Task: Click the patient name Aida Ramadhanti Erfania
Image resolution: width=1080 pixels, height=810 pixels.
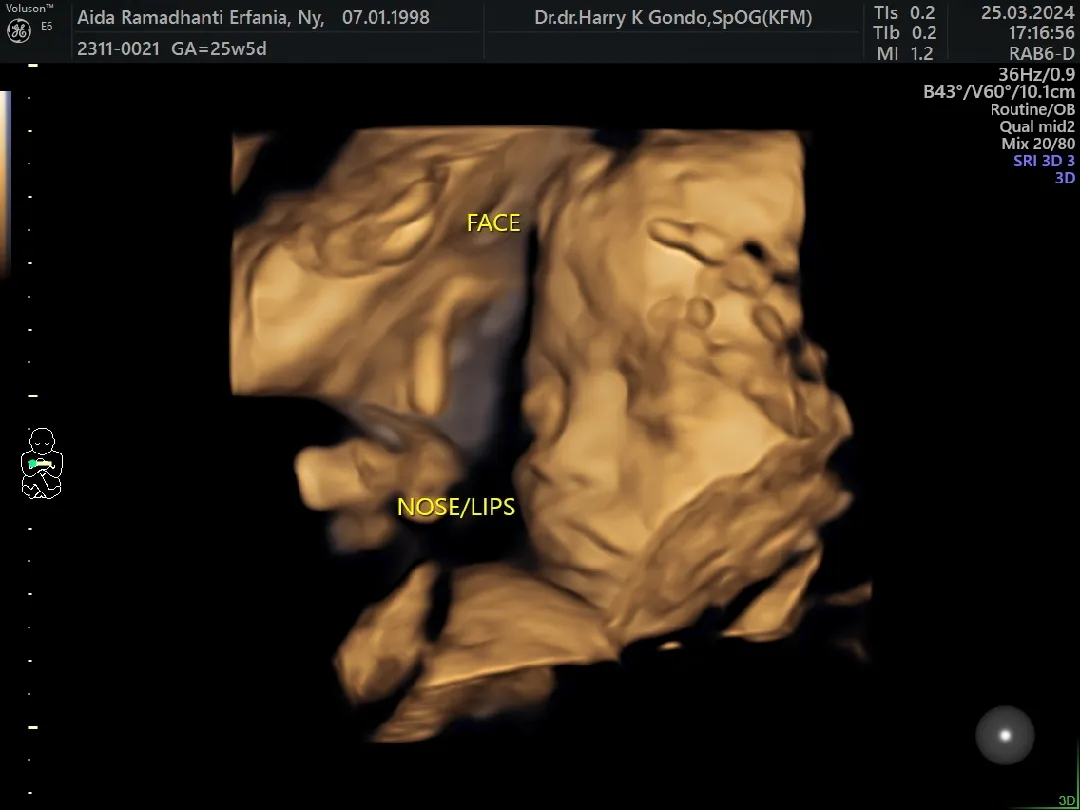Action: [200, 18]
